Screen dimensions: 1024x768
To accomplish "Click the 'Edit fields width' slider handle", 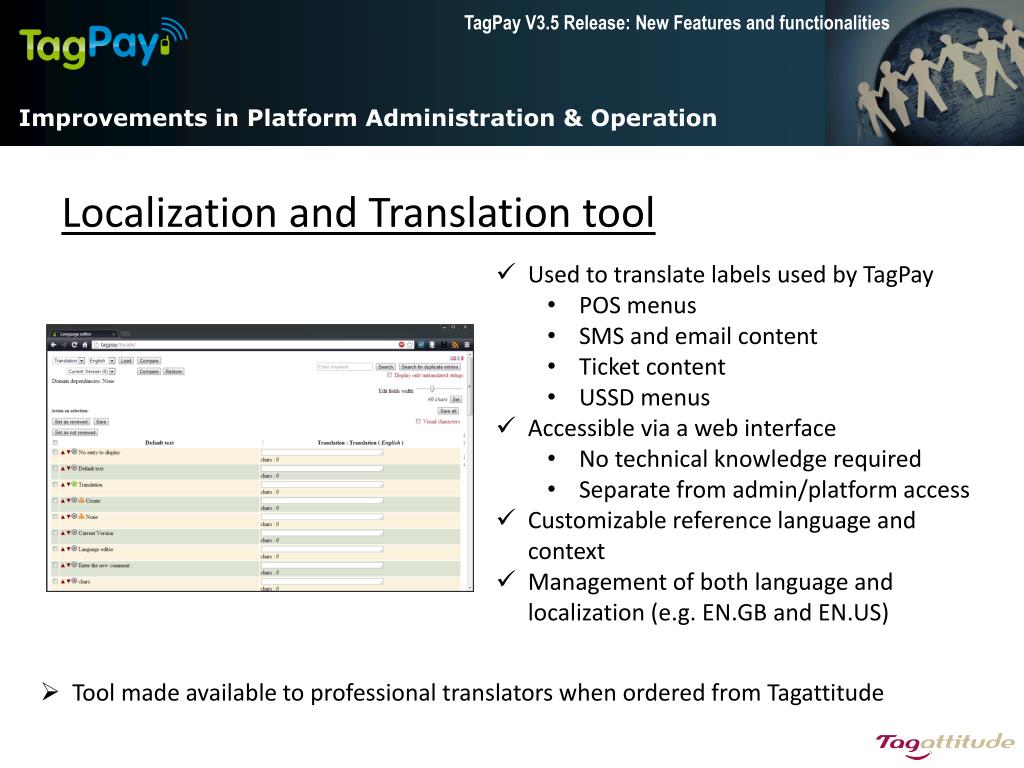I will point(432,389).
